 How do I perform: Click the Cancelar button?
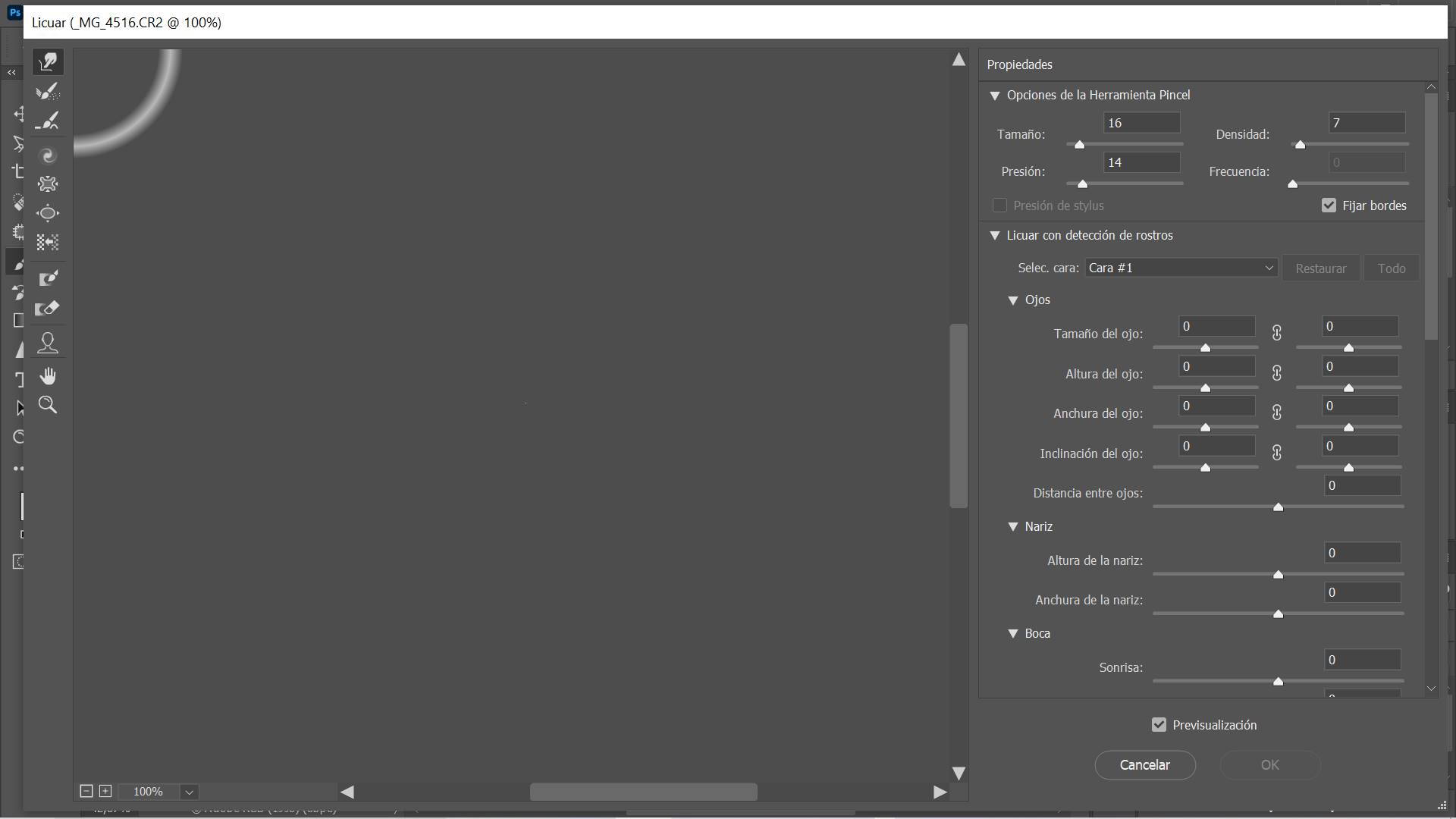[x=1144, y=764]
